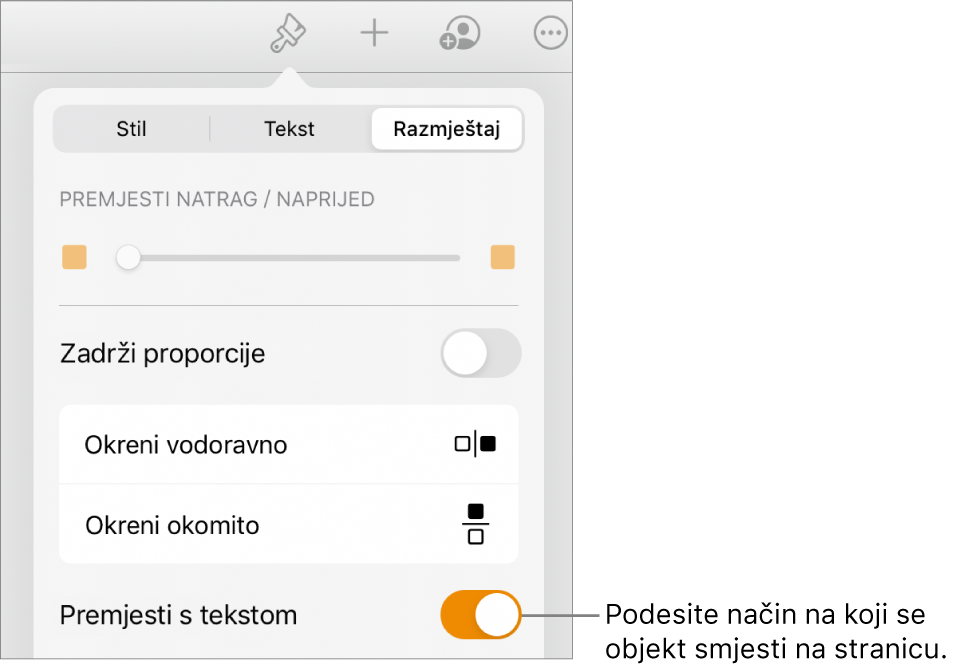Choose the Okreni okomito text
The width and height of the screenshot is (960, 670).
[172, 525]
